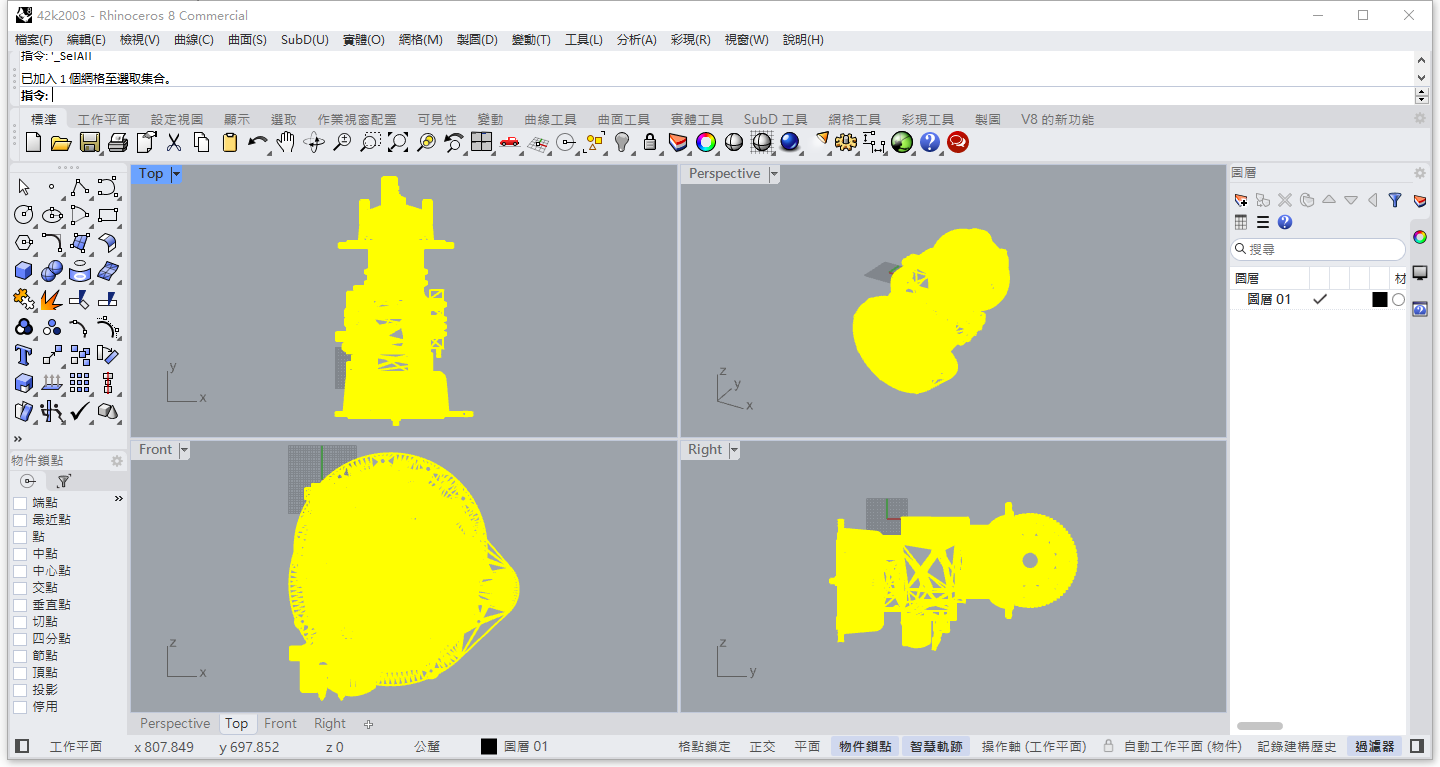Click 記錄建構歷史 in the status bar
Screen dimensions: 1440x767
[1297, 746]
